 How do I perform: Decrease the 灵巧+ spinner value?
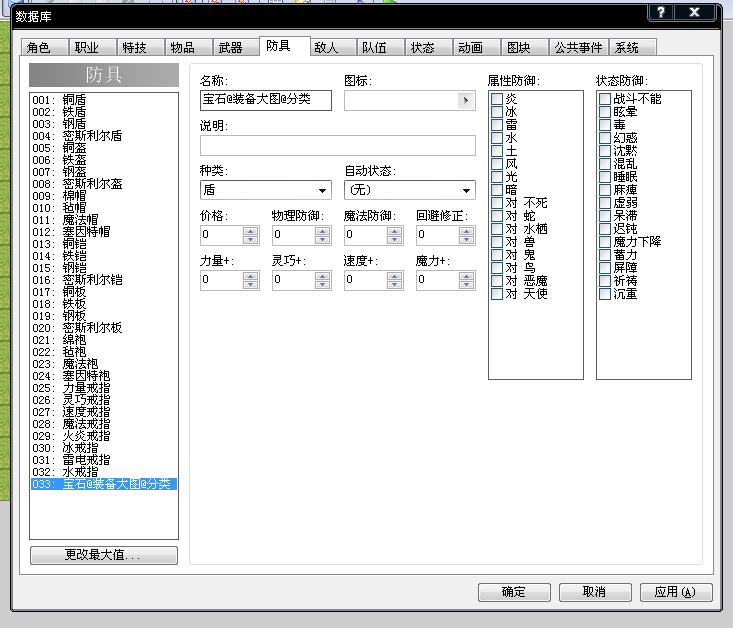tap(323, 285)
